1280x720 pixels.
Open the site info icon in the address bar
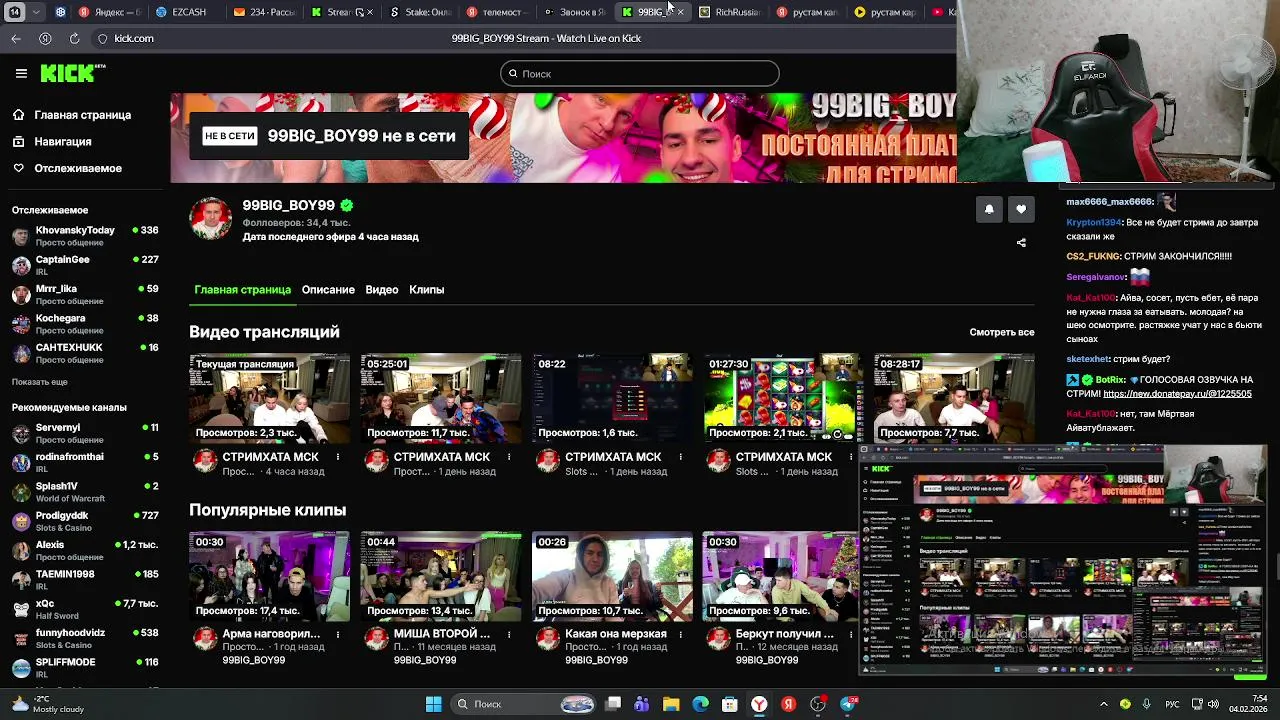[102, 38]
